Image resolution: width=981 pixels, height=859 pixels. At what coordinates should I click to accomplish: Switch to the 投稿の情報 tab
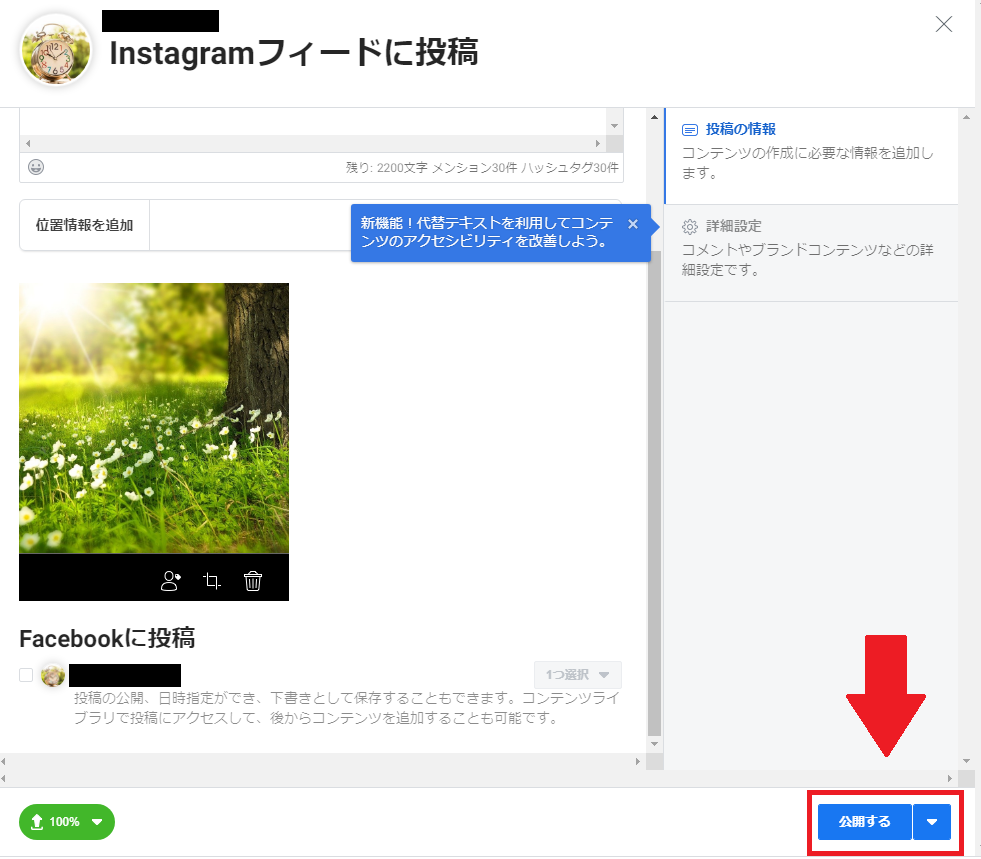pyautogui.click(x=811, y=156)
